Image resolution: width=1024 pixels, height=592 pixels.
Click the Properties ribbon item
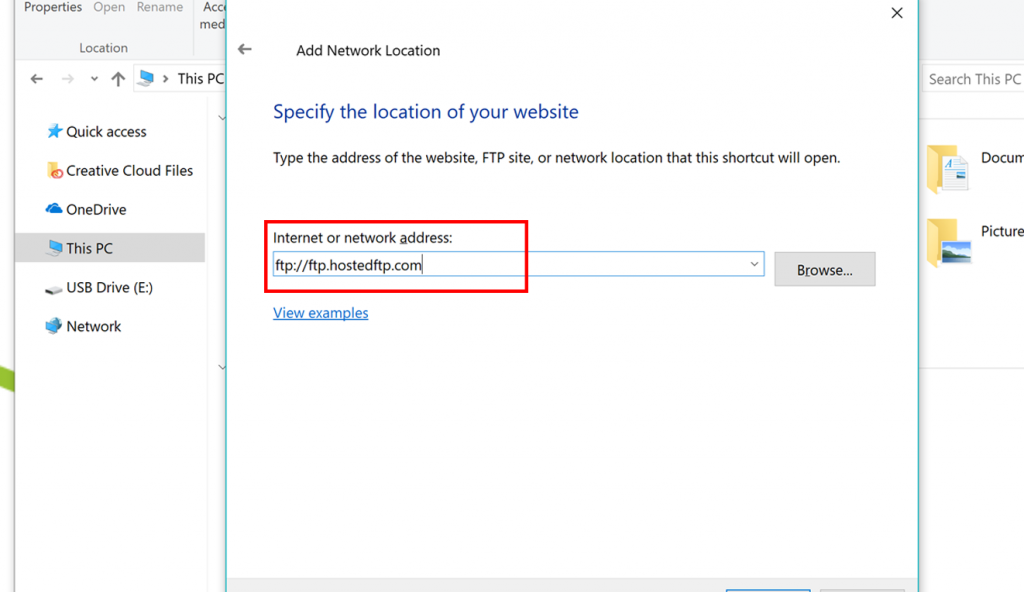tap(53, 7)
